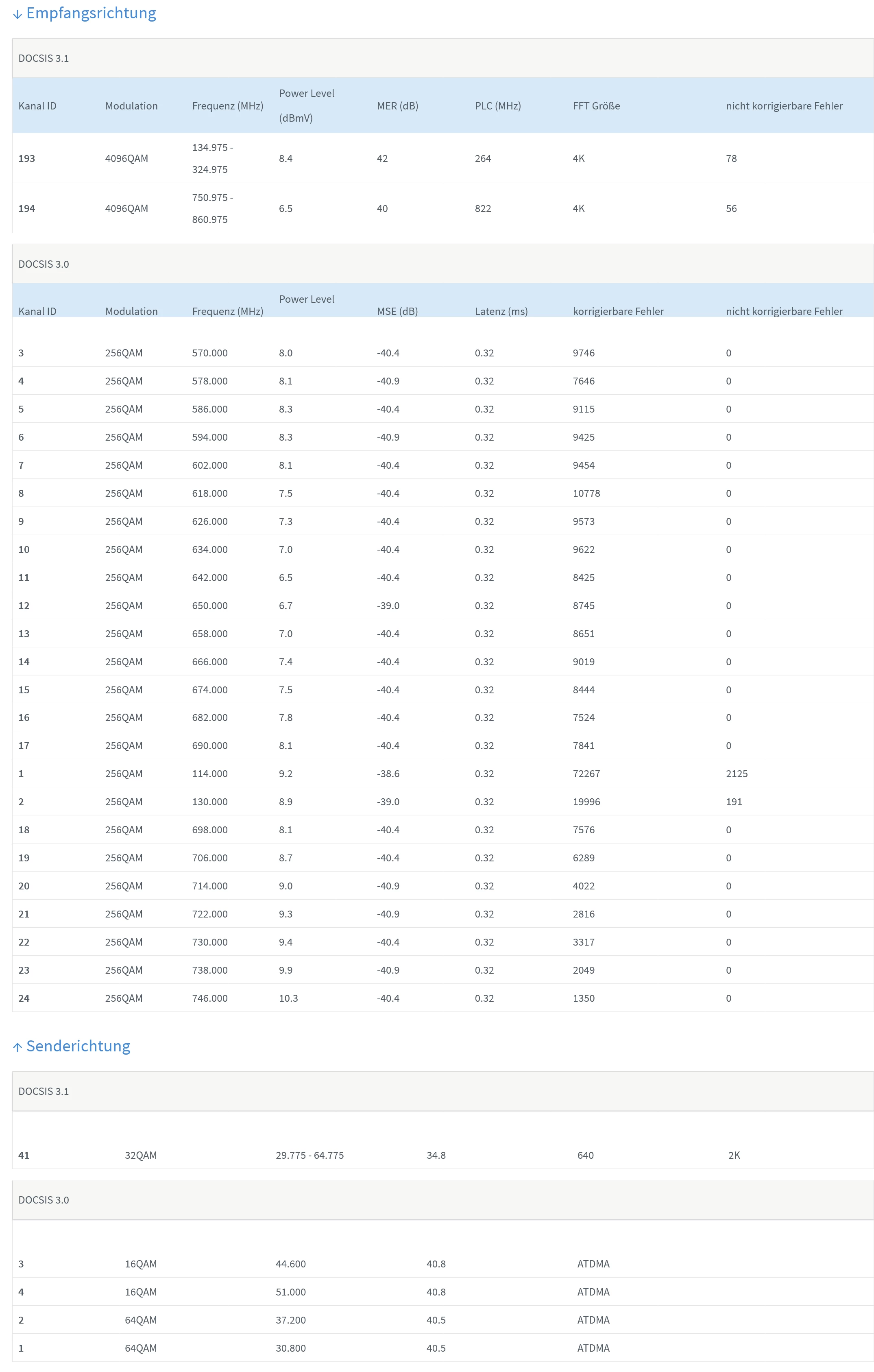Click the downstream DOCSIS 3.1 table title
874x1372 pixels.
[43, 58]
